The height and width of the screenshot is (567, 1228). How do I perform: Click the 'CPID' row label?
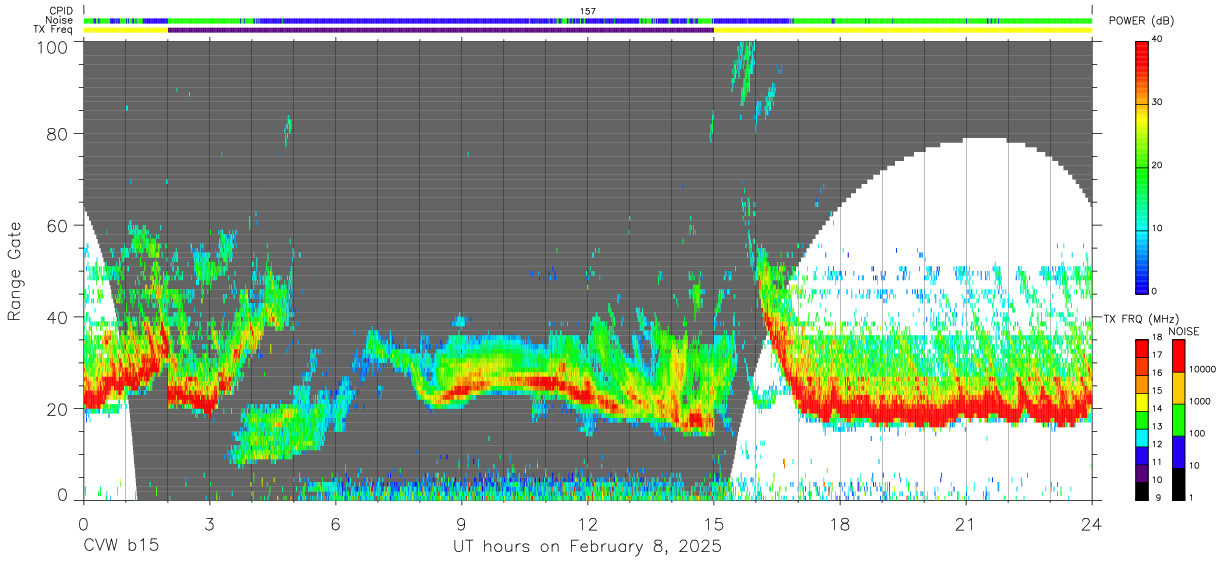[x=62, y=11]
